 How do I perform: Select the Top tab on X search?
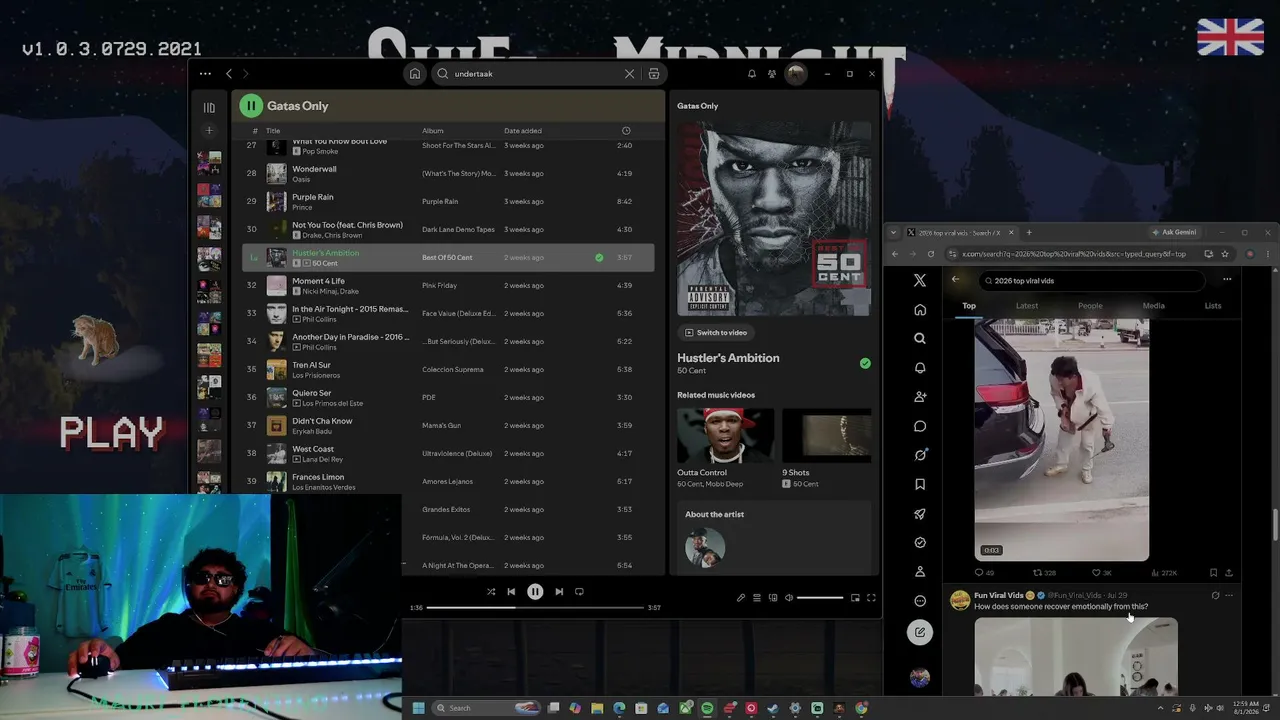point(969,306)
